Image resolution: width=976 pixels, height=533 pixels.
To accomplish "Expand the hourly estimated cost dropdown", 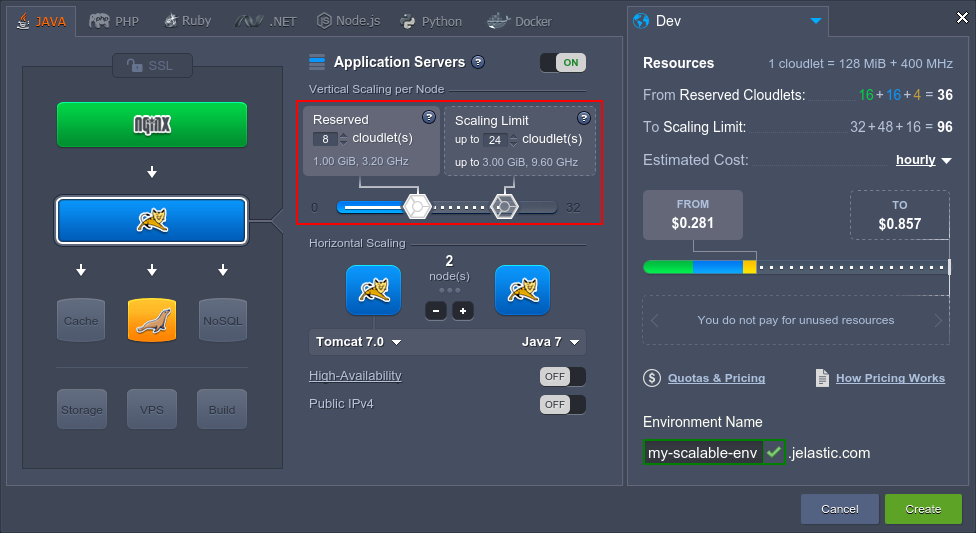I will pos(924,160).
